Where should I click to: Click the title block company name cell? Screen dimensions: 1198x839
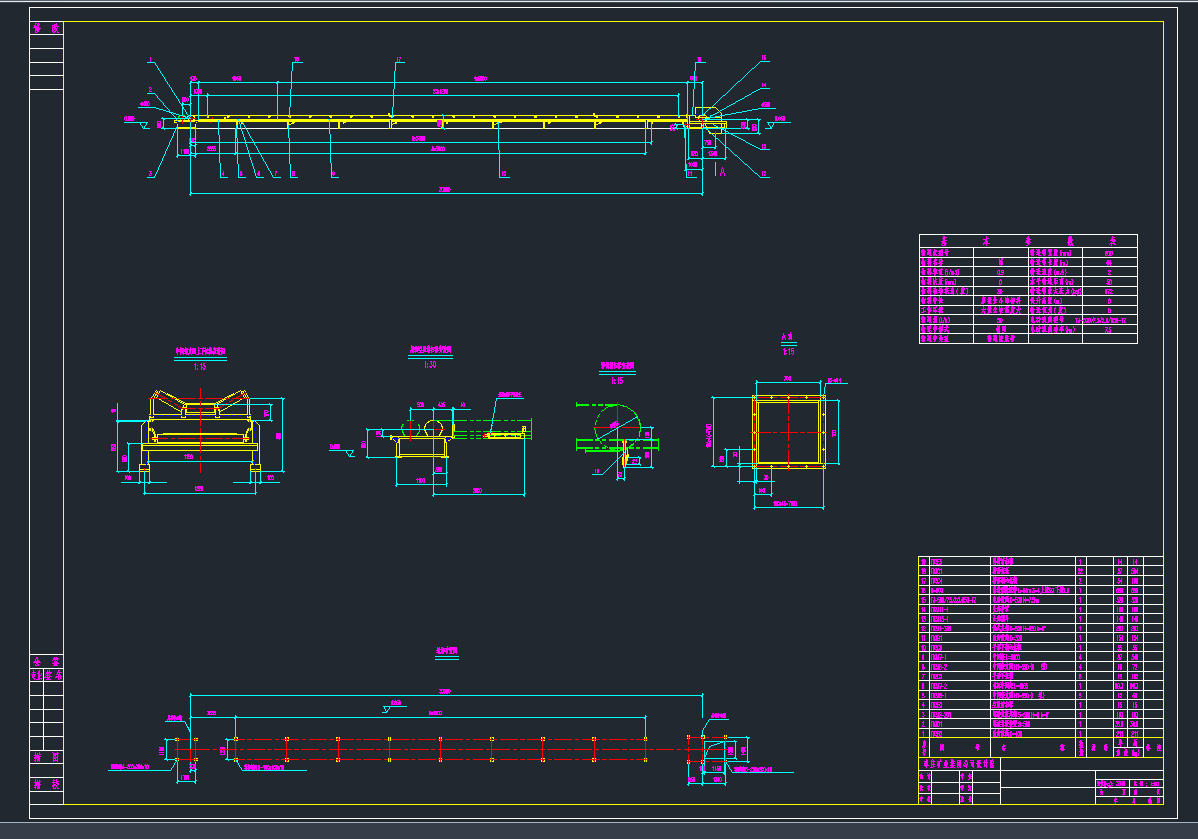click(958, 763)
